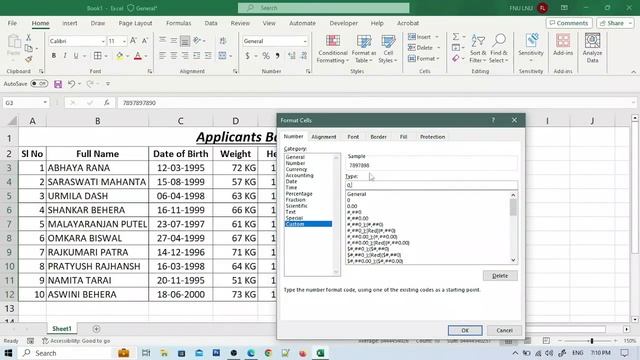Select the 0.00 format code in Type list
This screenshot has height=360, width=640.
pos(352,206)
